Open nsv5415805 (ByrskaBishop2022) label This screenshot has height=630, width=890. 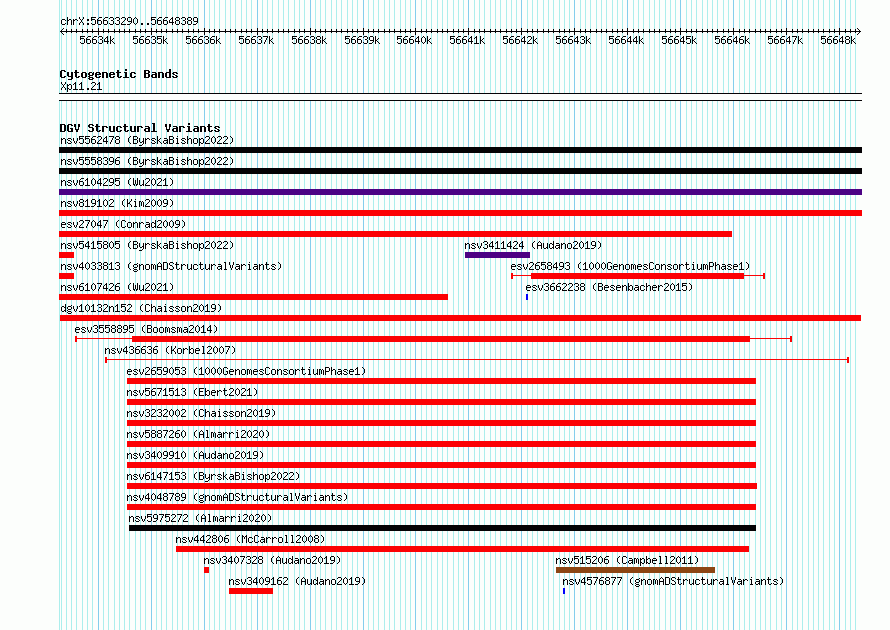point(147,245)
